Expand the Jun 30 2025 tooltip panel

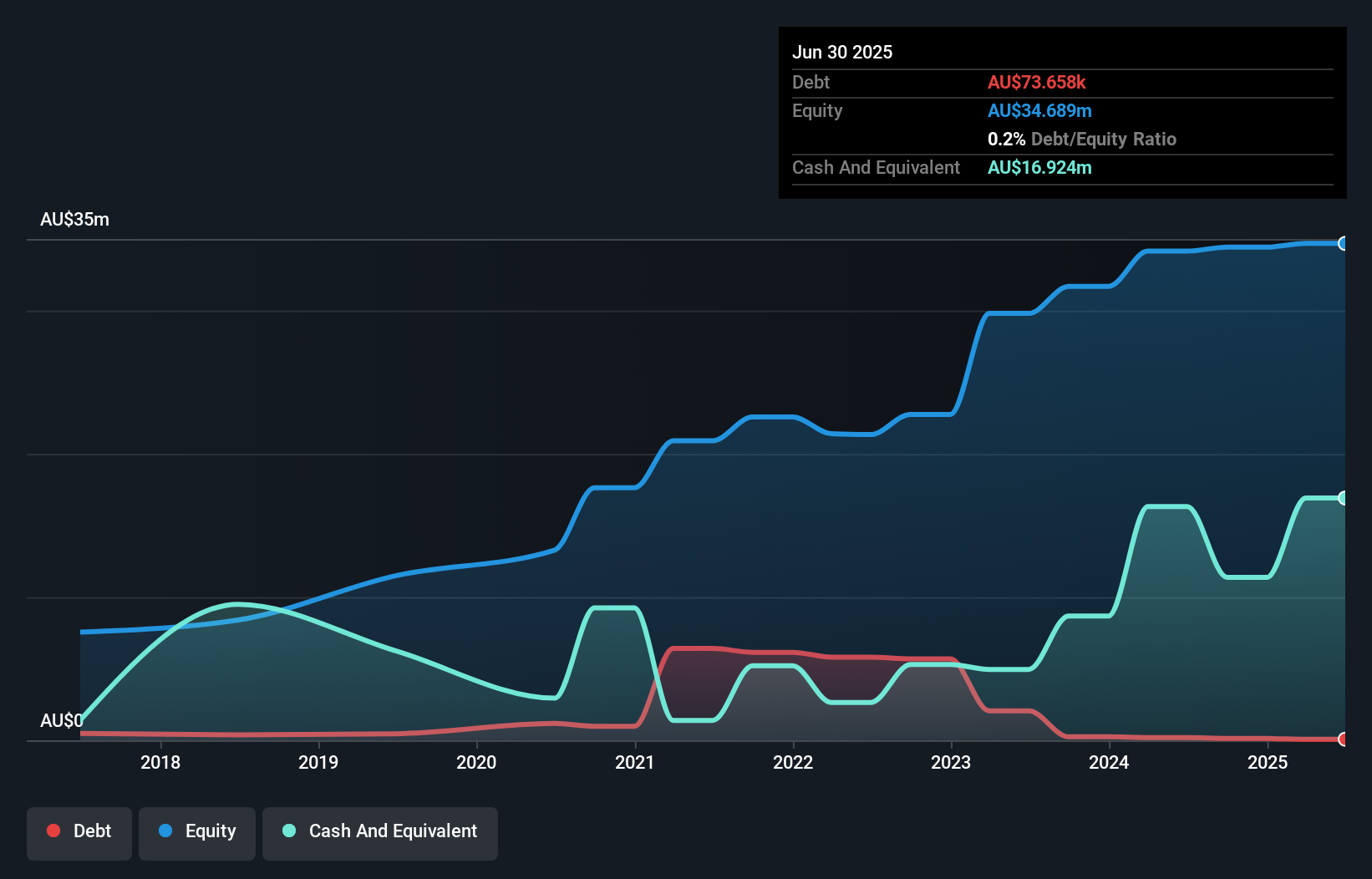tap(843, 52)
